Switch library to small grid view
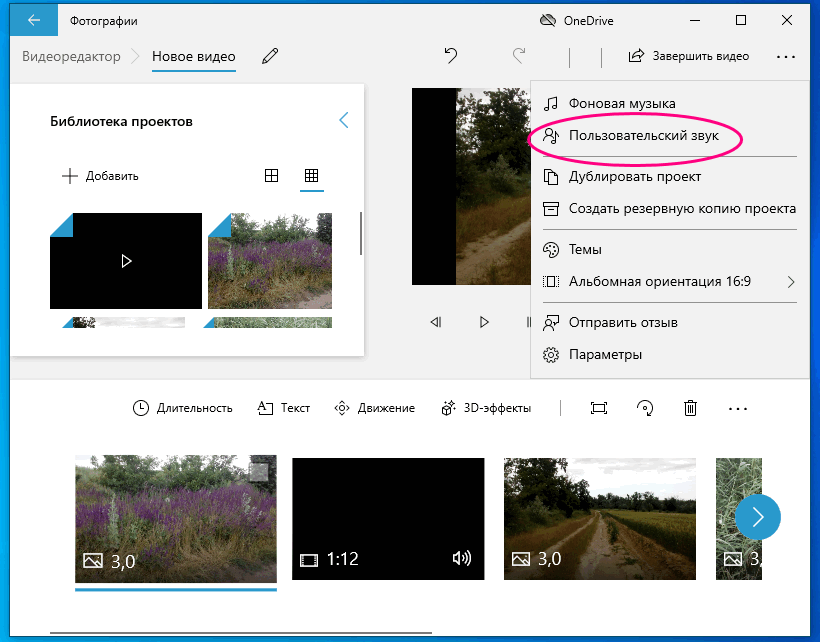 311,176
